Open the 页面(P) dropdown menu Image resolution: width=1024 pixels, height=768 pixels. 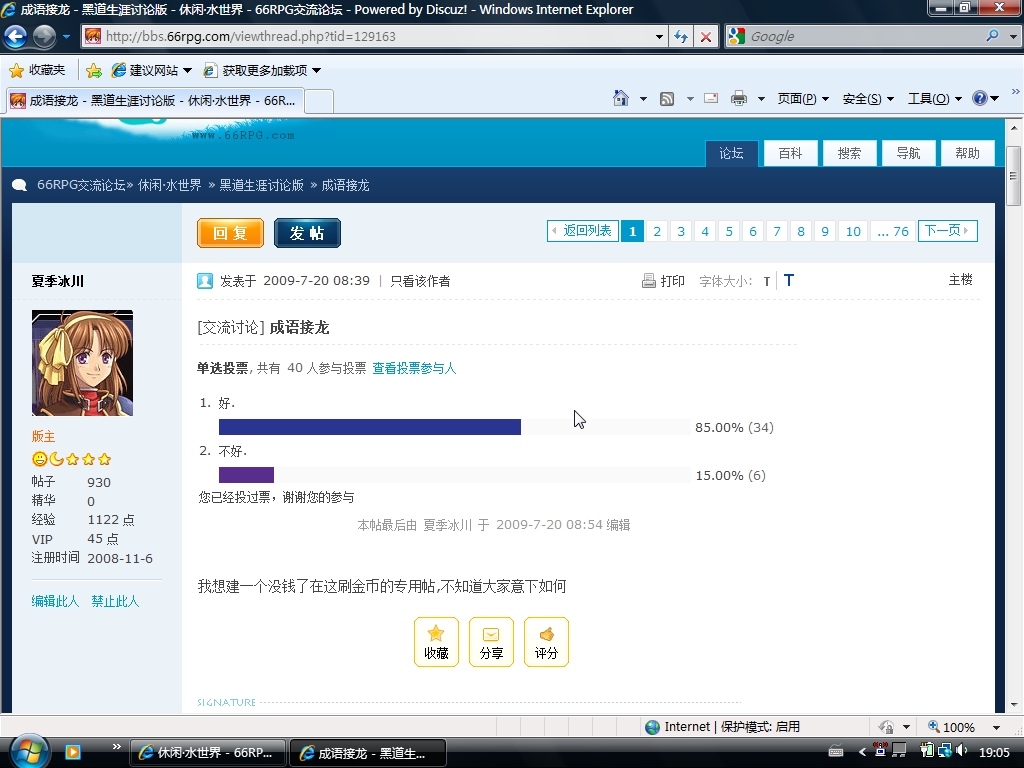(803, 99)
